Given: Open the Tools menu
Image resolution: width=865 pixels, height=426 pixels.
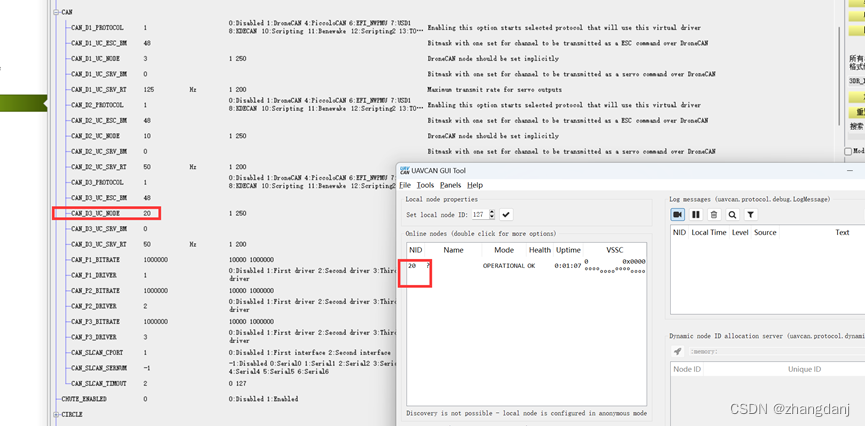Looking at the screenshot, I should 425,185.
